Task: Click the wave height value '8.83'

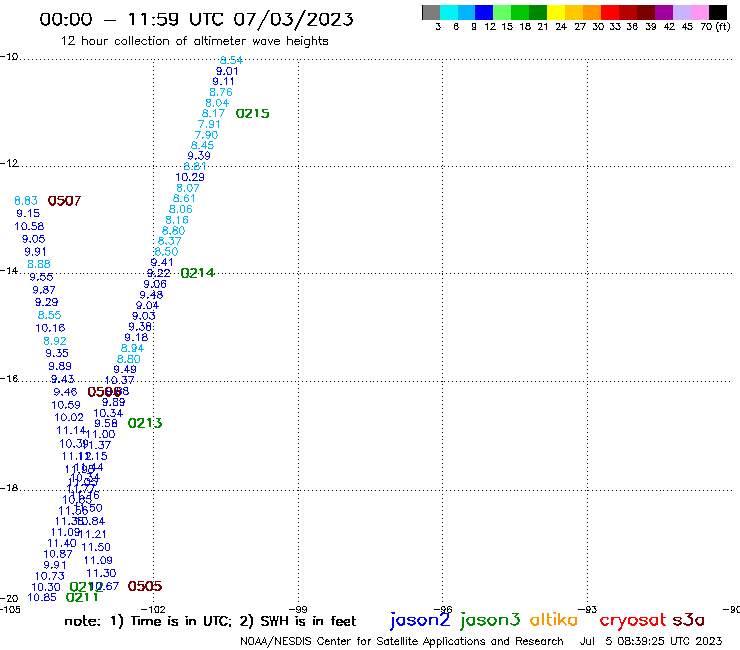Action: 26,201
